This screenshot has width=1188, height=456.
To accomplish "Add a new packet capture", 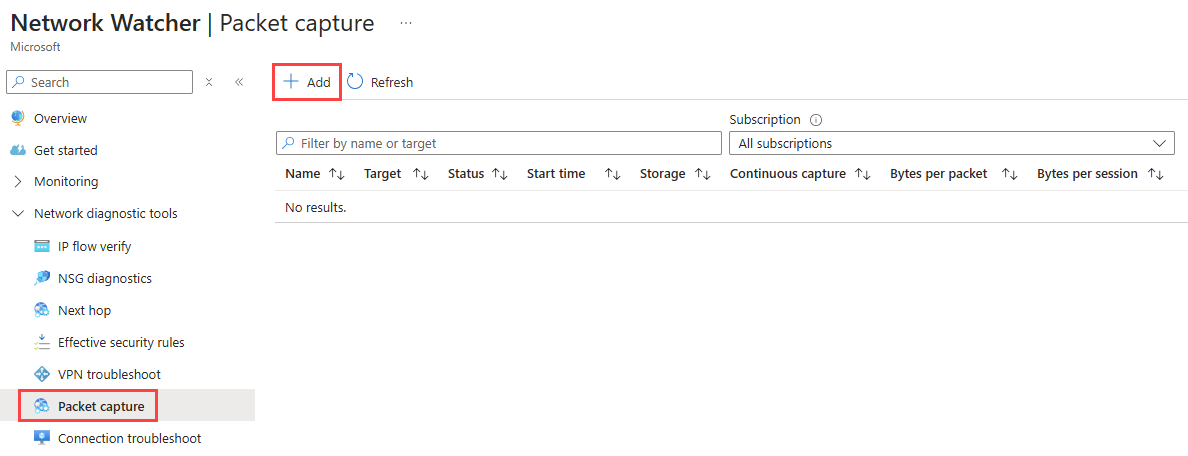I will (x=307, y=82).
